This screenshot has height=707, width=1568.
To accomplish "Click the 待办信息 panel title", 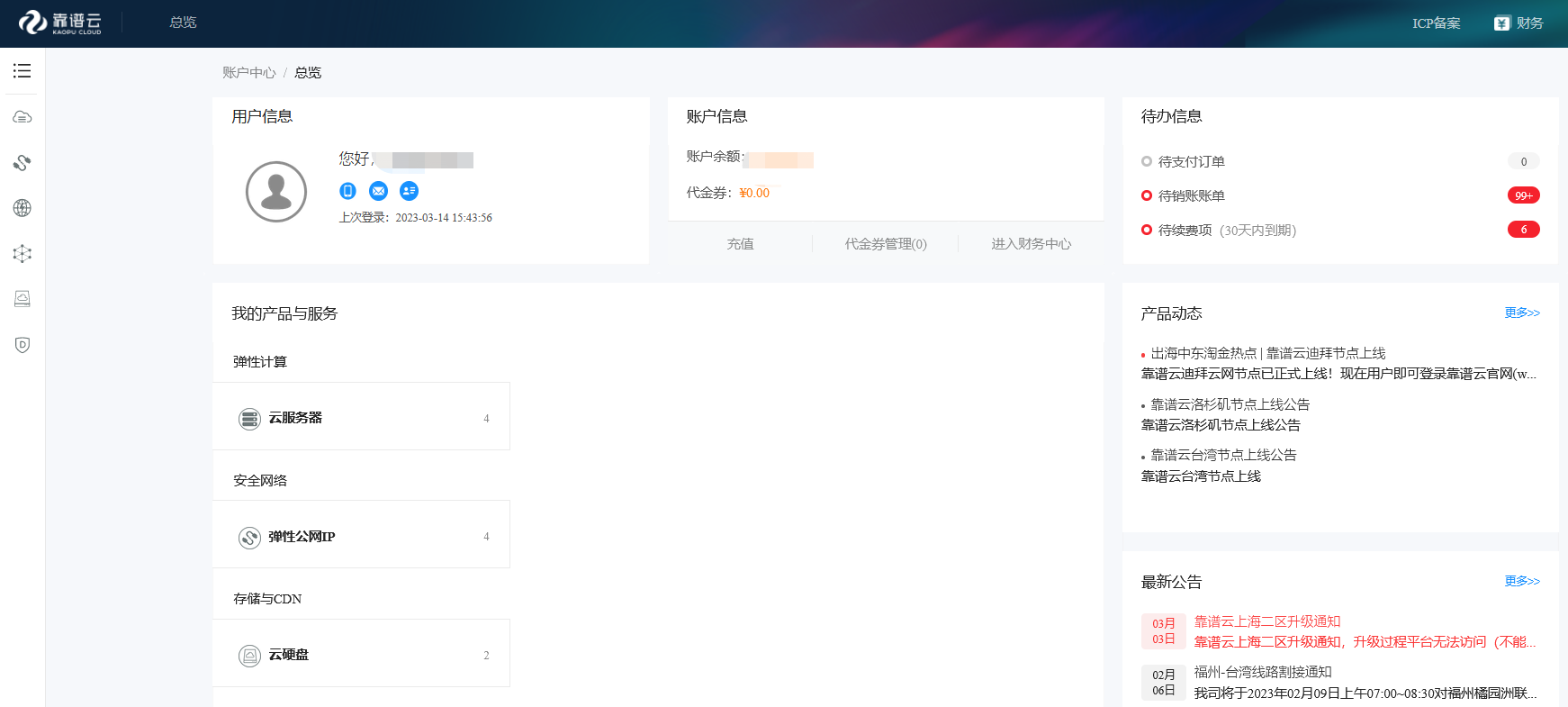I will coord(1171,116).
